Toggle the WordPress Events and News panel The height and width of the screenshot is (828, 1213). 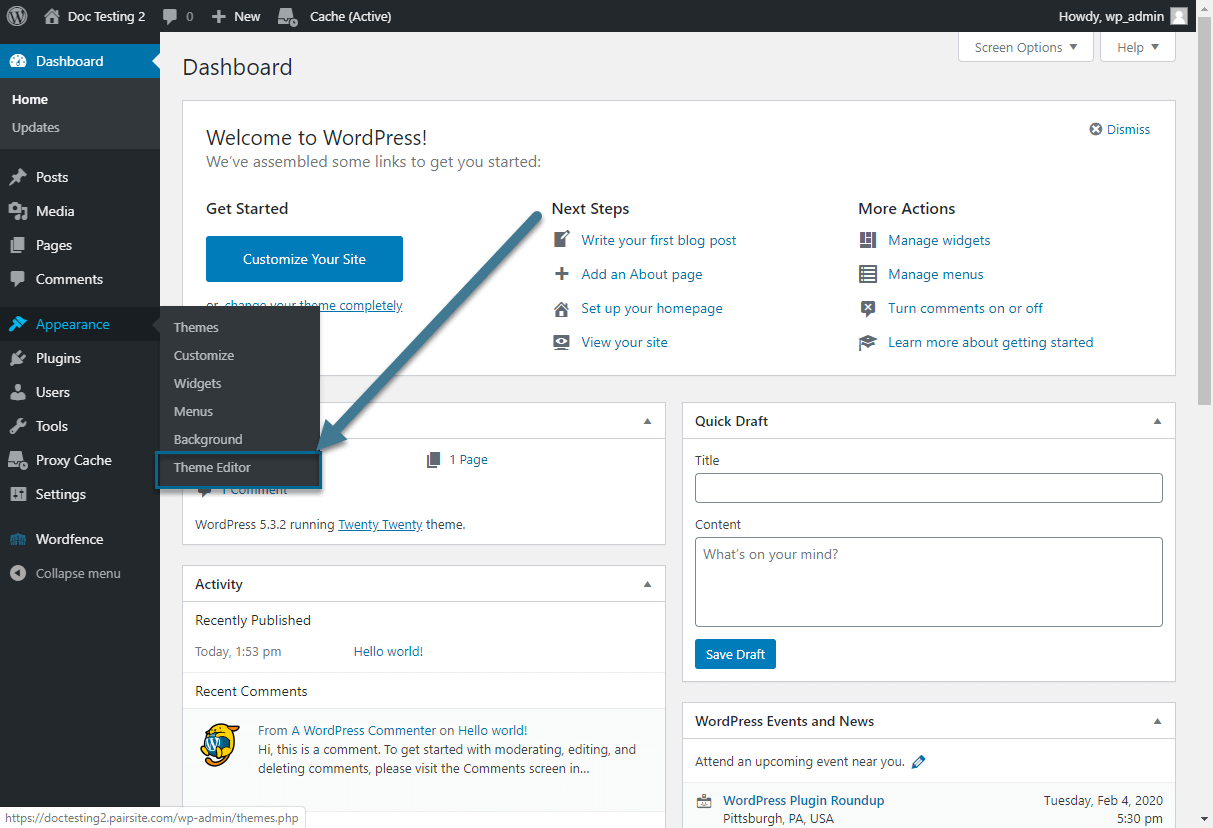pyautogui.click(x=1157, y=721)
